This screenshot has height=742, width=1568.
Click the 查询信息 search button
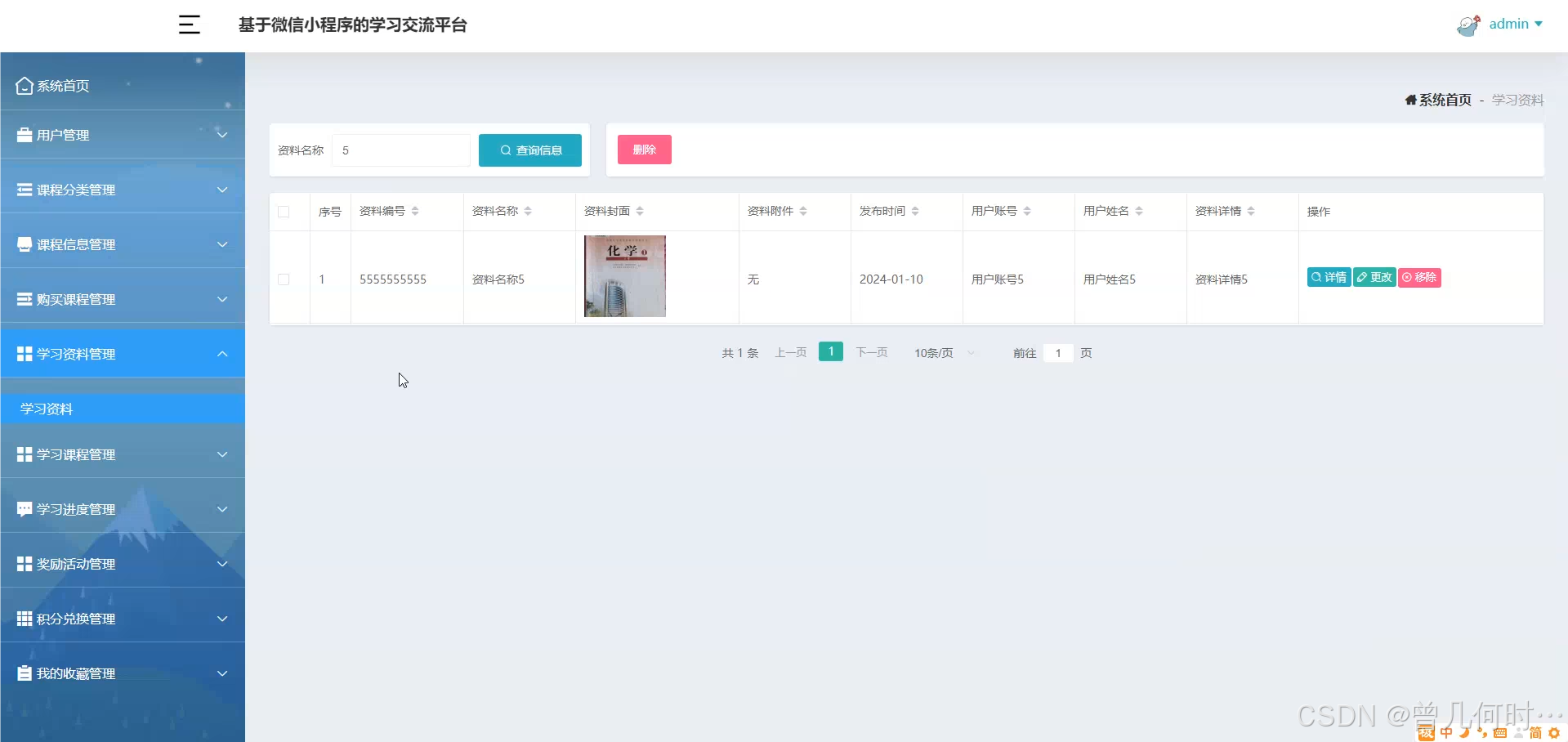[530, 150]
